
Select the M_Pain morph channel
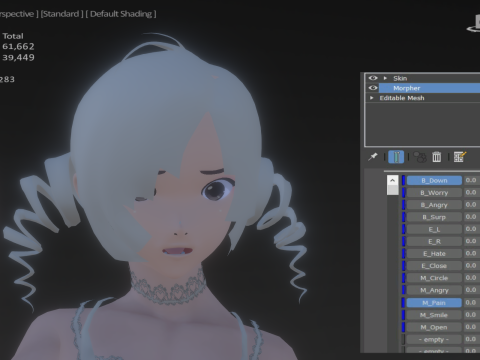click(434, 303)
